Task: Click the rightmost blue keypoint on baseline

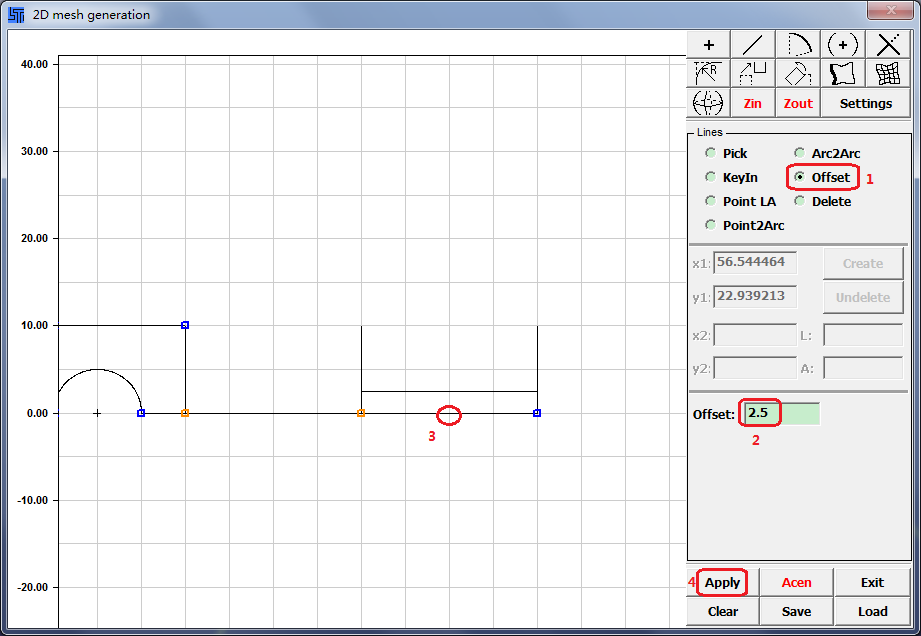Action: (x=537, y=413)
